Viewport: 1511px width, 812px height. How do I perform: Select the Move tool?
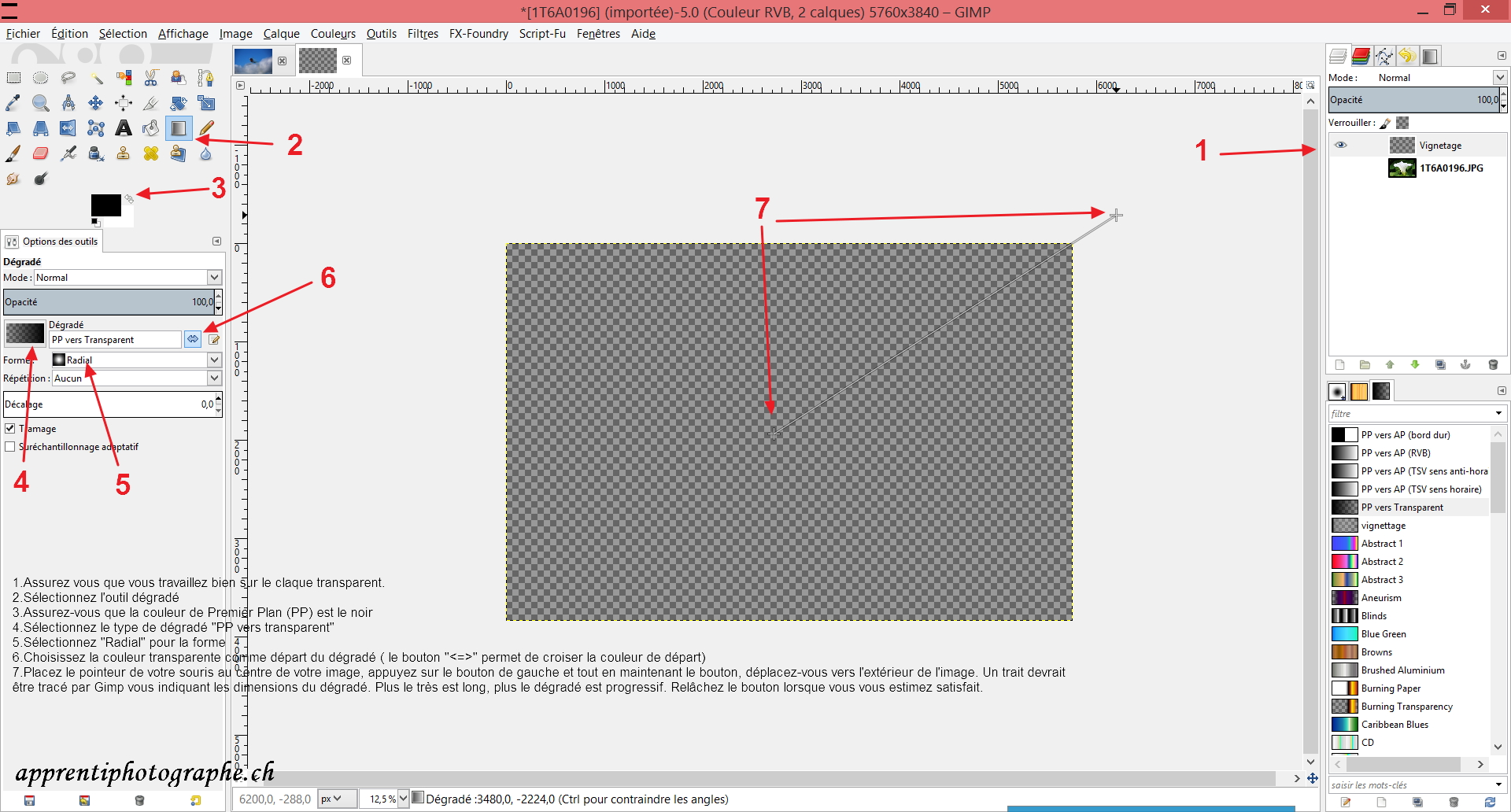pyautogui.click(x=96, y=103)
